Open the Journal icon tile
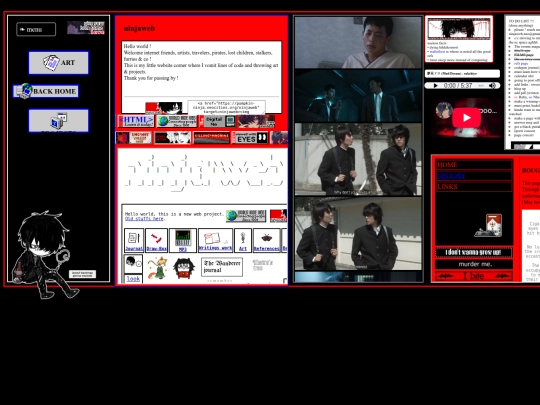Image resolution: width=540 pixels, height=405 pixels. point(134,240)
